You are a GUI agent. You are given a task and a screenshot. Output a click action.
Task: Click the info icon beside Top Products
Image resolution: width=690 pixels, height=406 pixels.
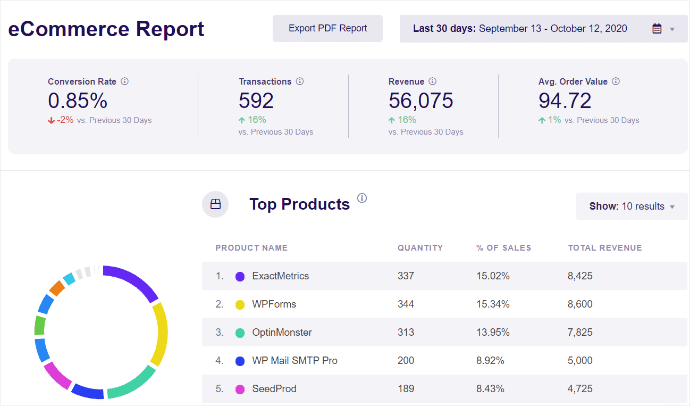362,199
